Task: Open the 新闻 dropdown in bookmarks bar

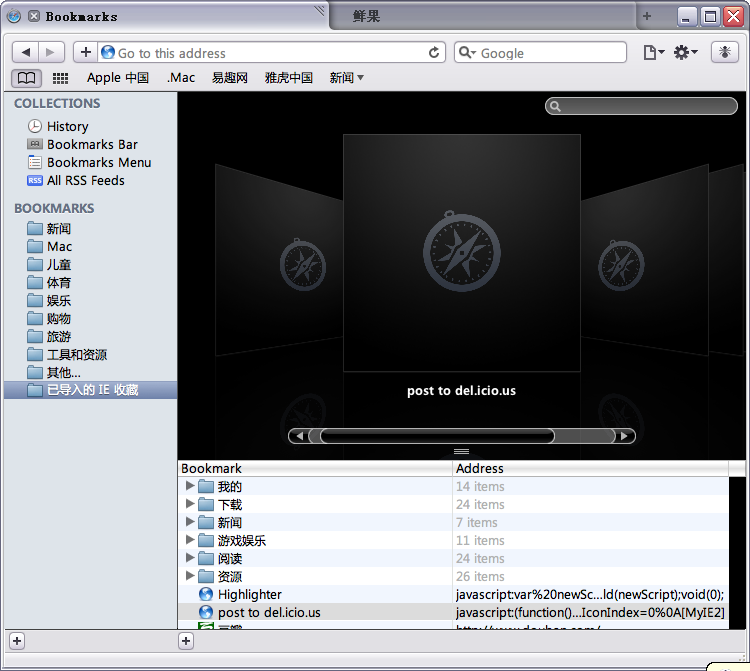Action: tap(346, 77)
